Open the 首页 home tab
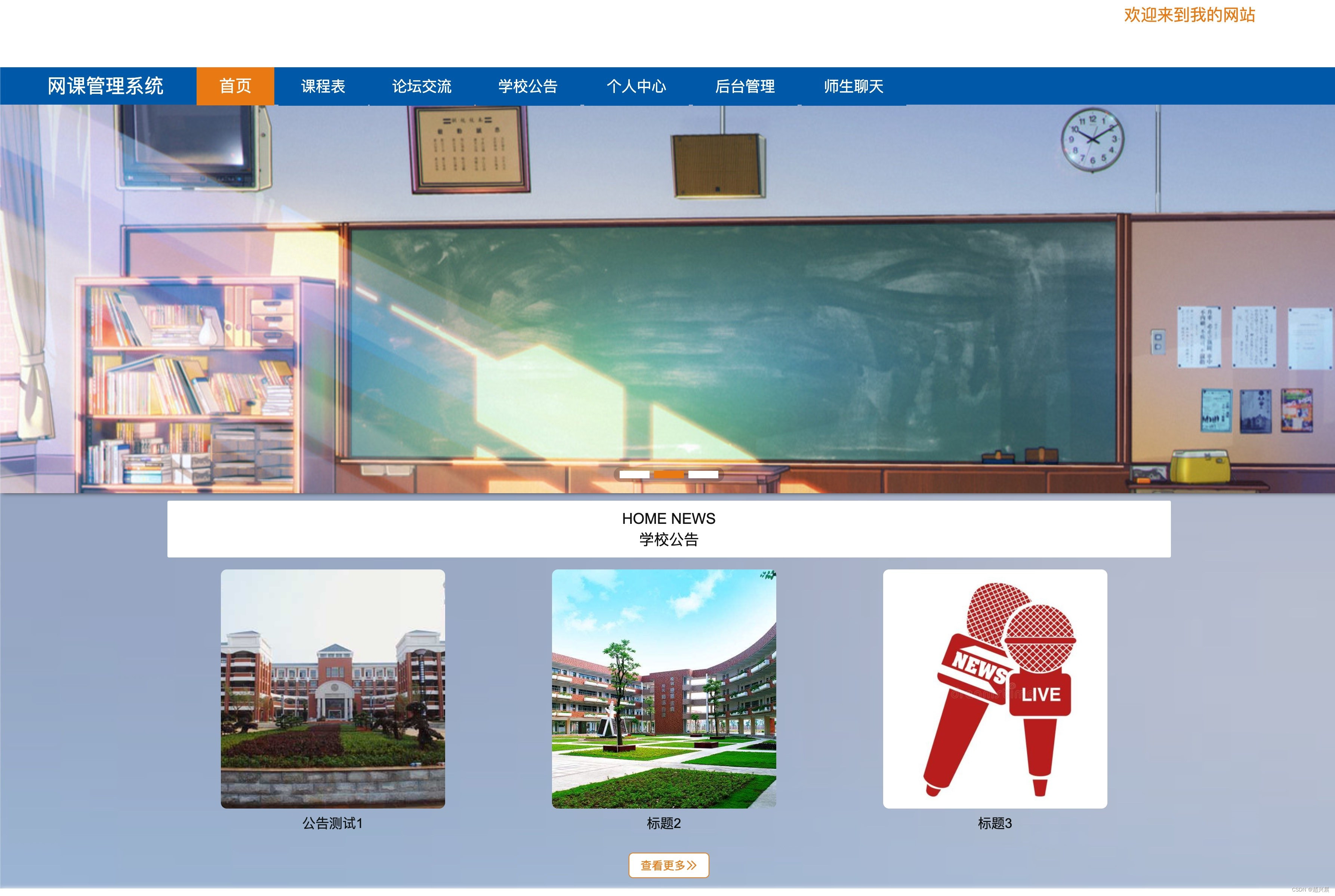Viewport: 1335px width, 896px height. pyautogui.click(x=235, y=86)
